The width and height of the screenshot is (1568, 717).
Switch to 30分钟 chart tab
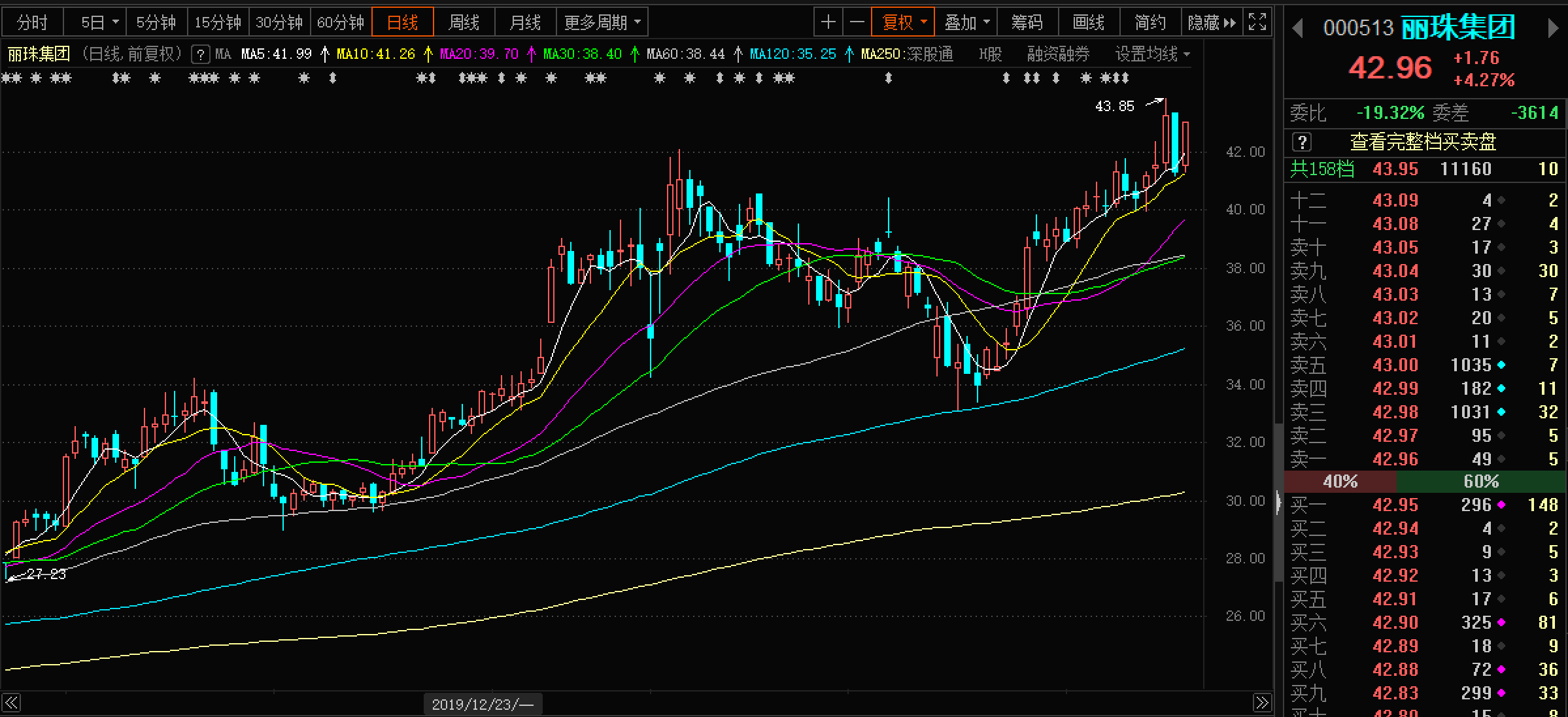[279, 22]
